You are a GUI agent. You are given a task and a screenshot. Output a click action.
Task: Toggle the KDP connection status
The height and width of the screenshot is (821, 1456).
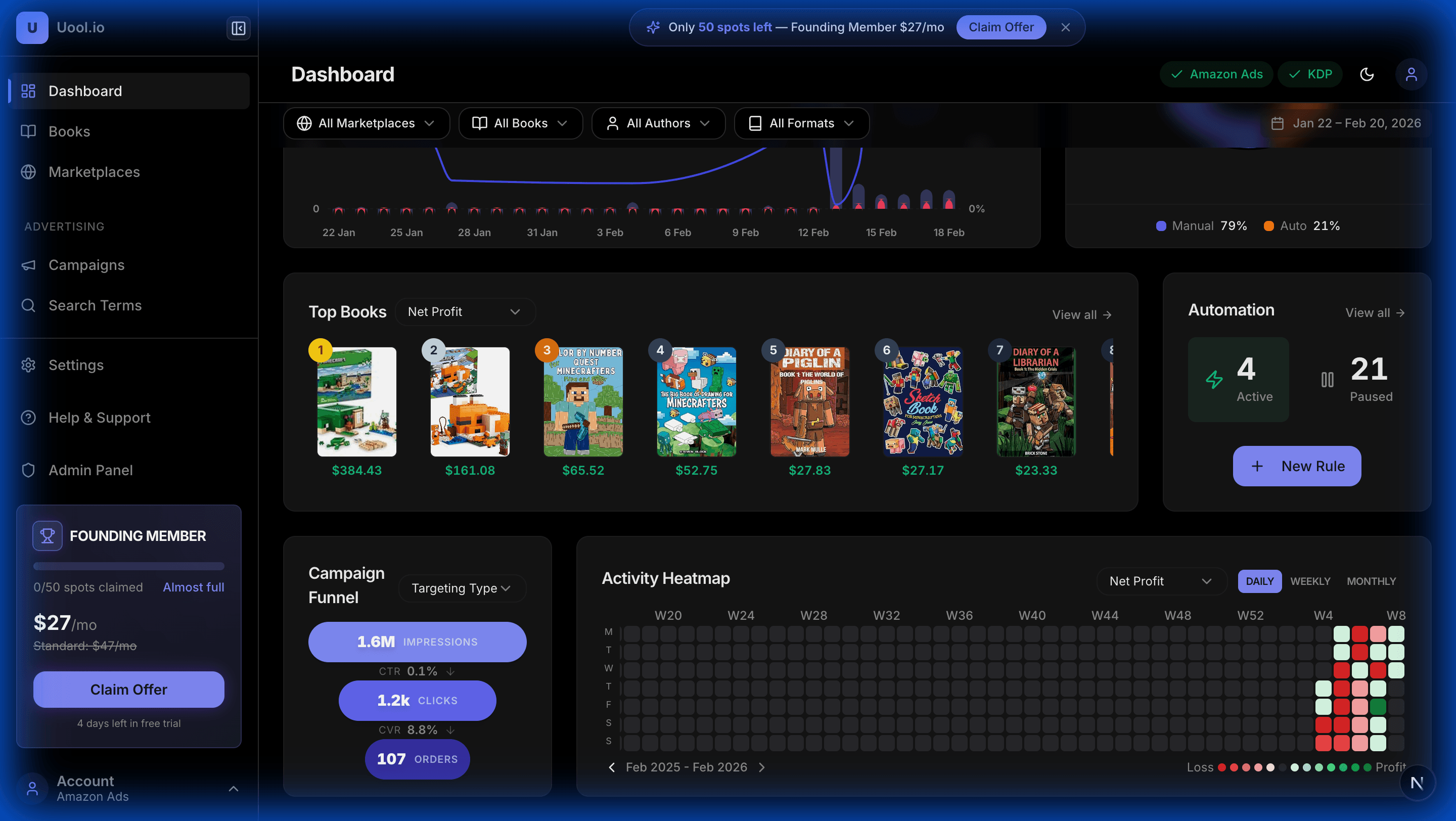[x=1310, y=74]
